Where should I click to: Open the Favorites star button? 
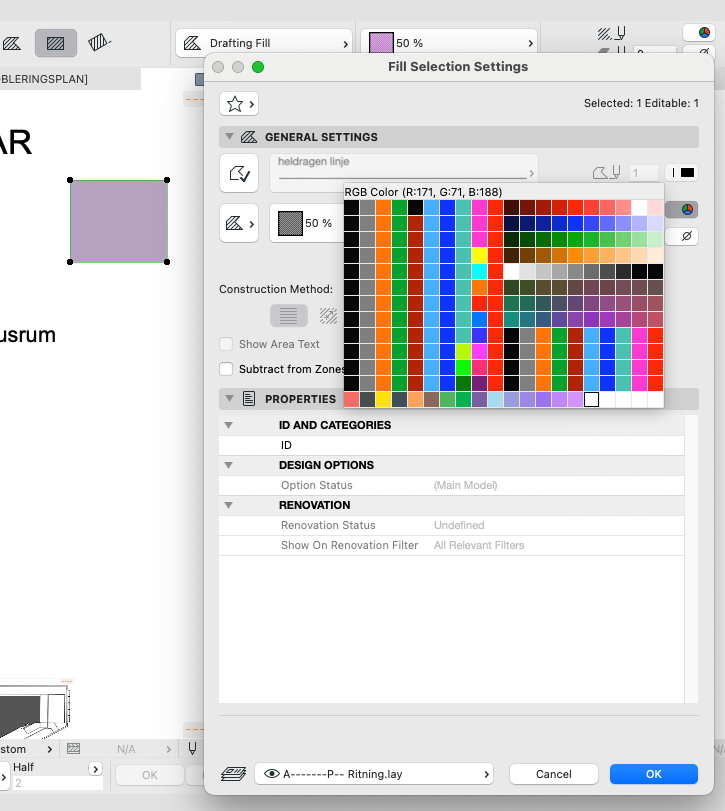239,104
